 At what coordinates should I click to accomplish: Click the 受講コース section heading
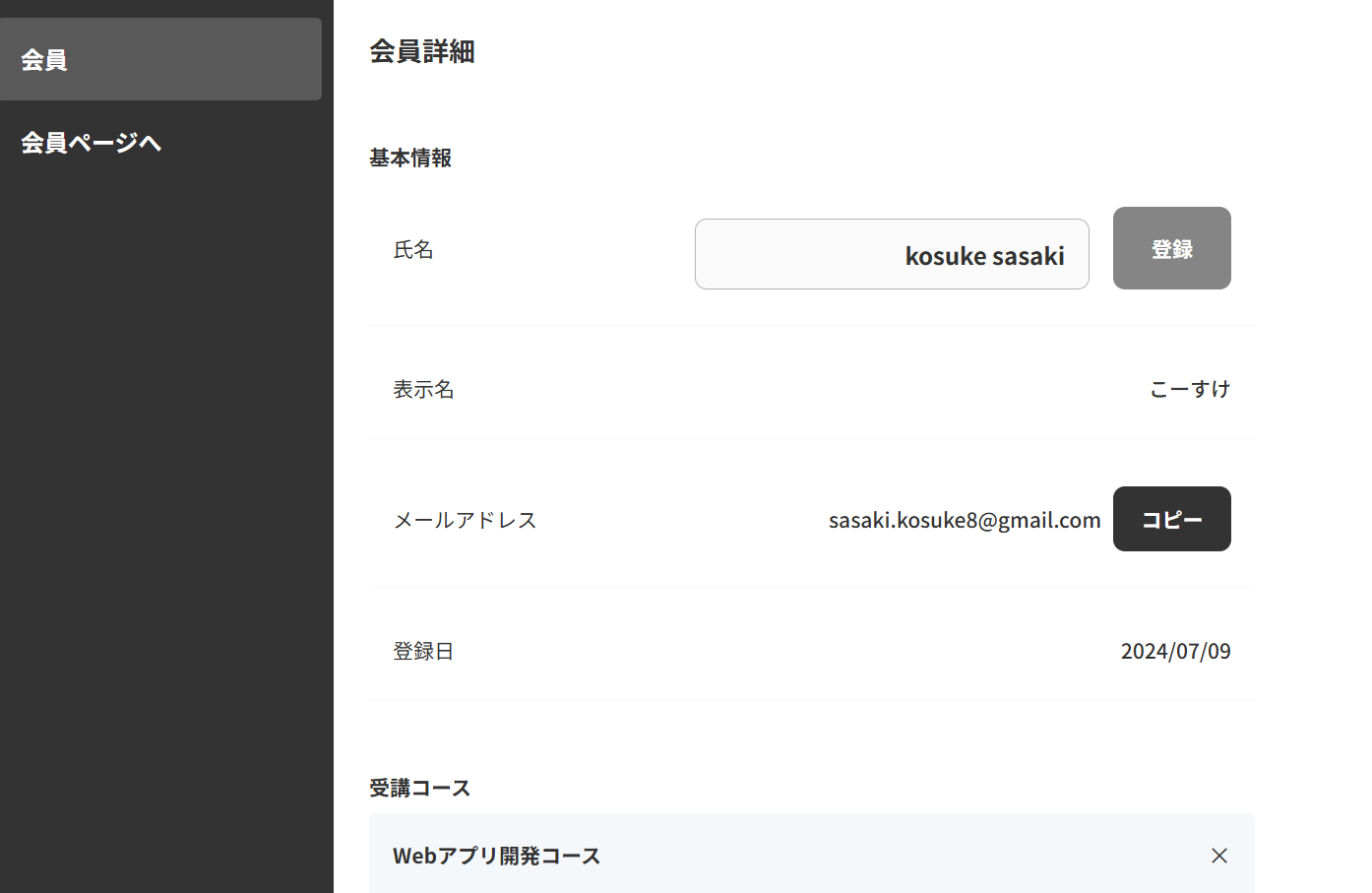coord(420,788)
